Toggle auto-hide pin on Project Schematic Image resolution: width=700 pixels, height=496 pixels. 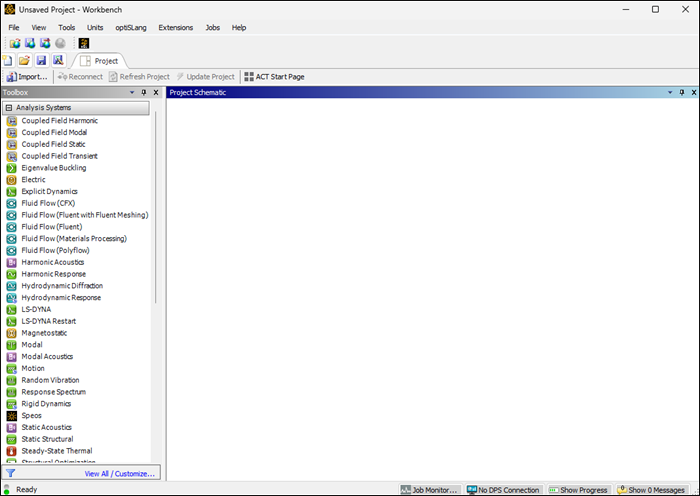tap(682, 92)
